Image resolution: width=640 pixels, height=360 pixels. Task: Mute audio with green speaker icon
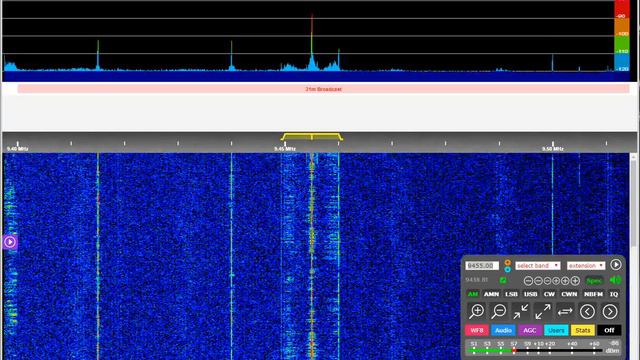[615, 280]
